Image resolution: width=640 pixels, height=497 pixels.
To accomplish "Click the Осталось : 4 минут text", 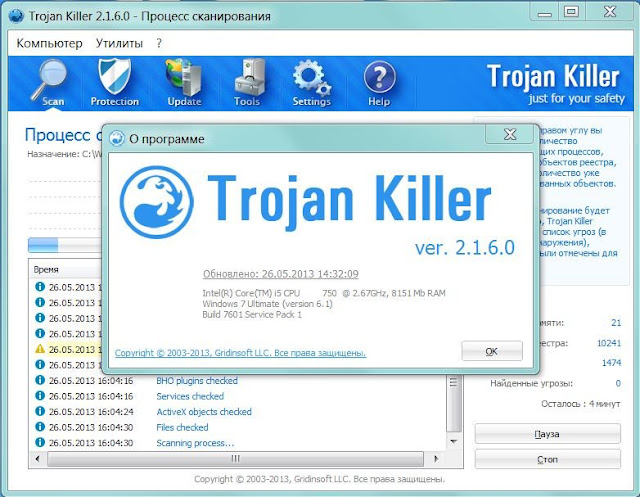I will point(580,404).
